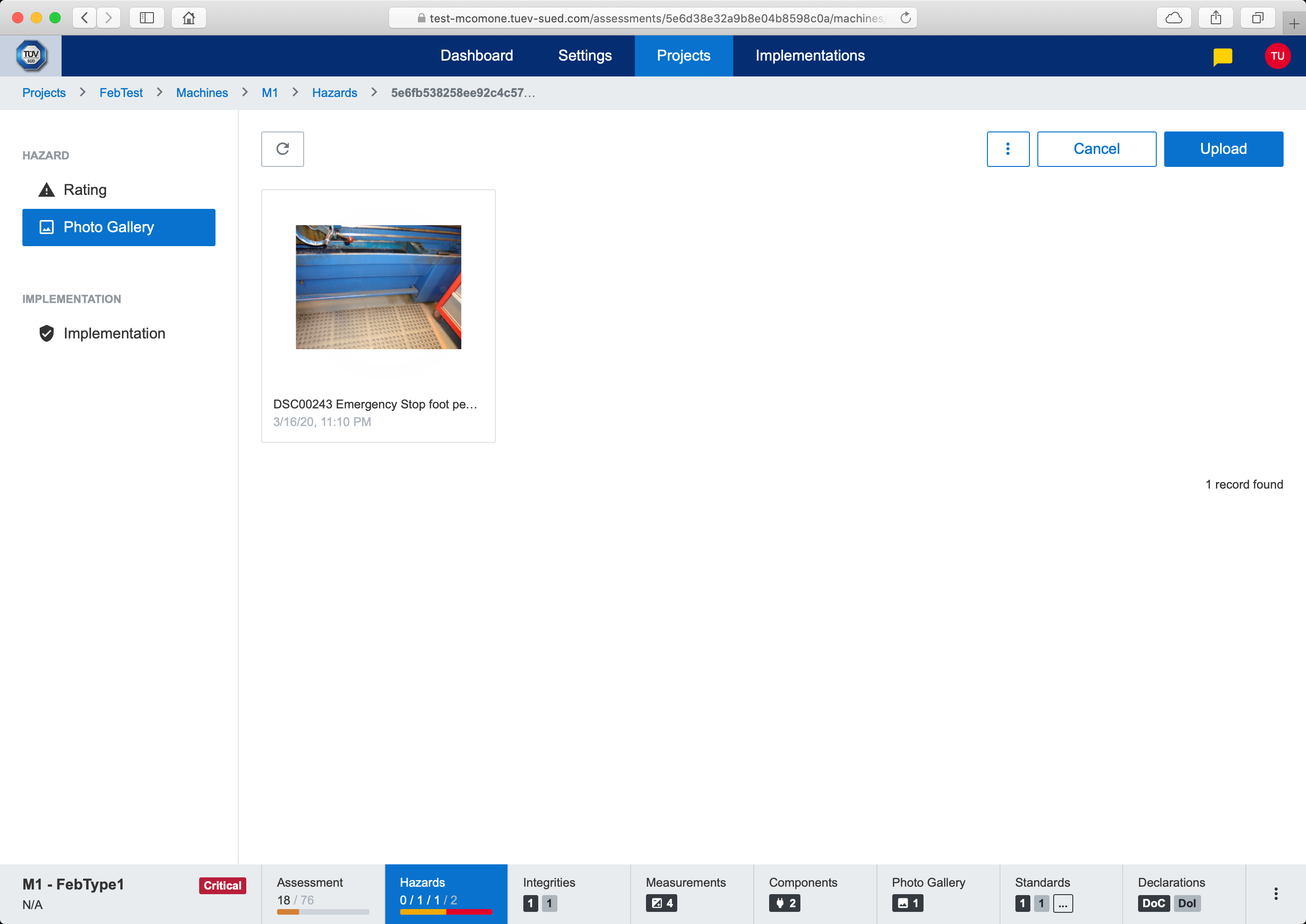Click the Safari share icon
The image size is (1306, 924).
point(1216,18)
